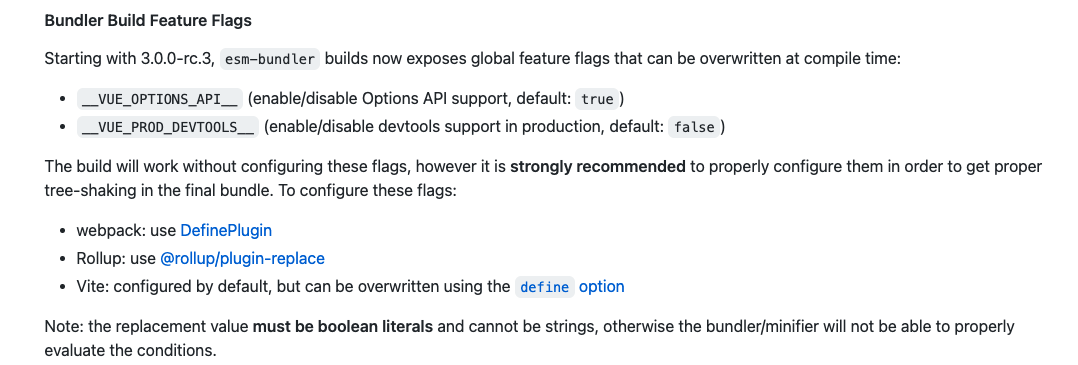
Task: Click the 'option' link after define
Action: tap(602, 287)
